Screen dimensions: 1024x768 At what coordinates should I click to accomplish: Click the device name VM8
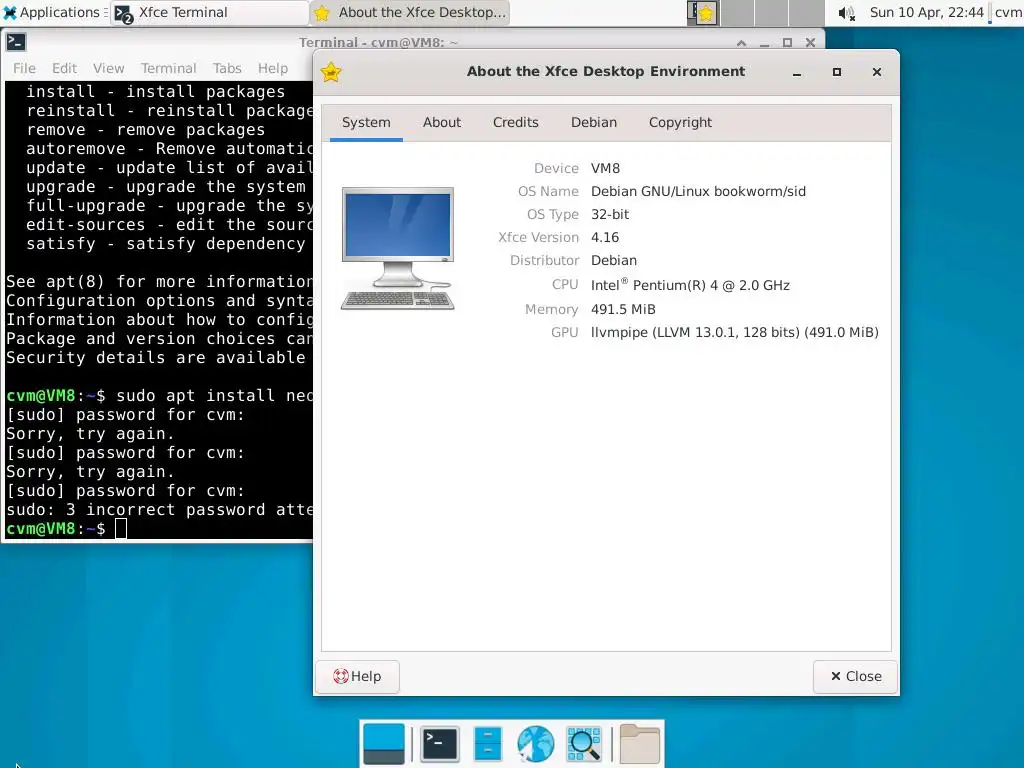(605, 168)
